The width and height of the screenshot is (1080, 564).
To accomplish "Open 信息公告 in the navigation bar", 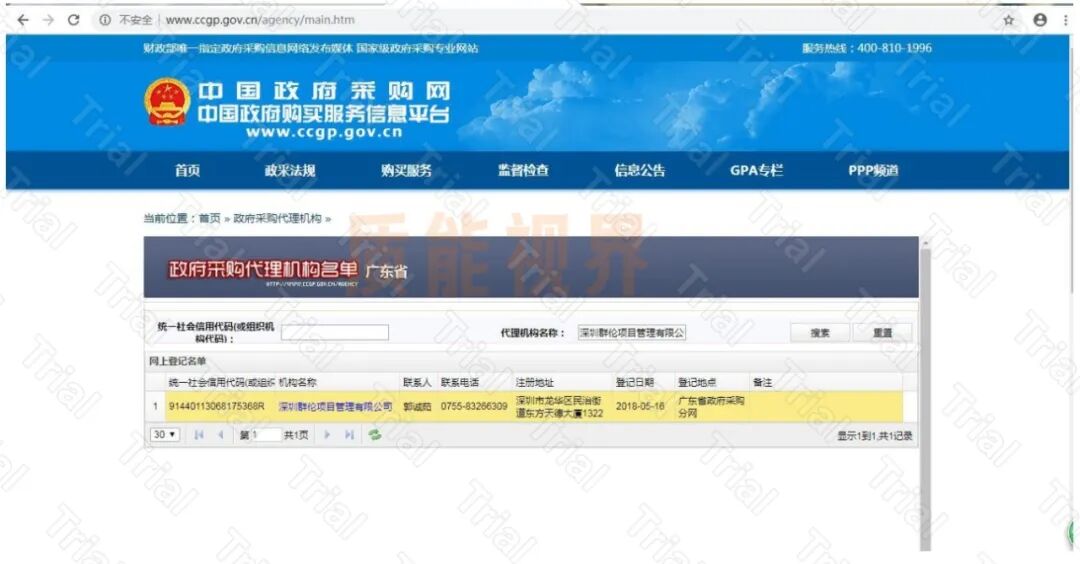I will [x=640, y=170].
